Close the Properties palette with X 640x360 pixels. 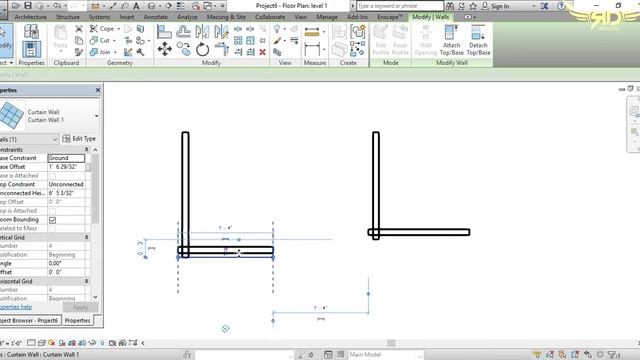tap(98, 90)
